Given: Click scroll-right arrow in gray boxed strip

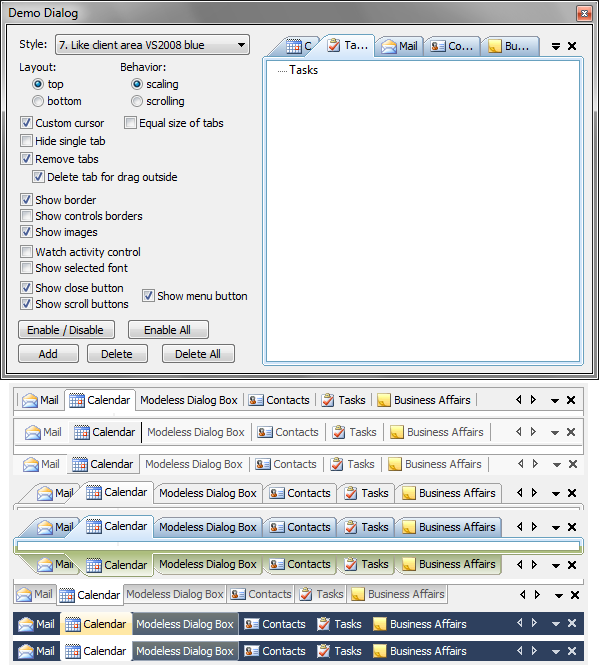Looking at the screenshot, I should pyautogui.click(x=537, y=595).
